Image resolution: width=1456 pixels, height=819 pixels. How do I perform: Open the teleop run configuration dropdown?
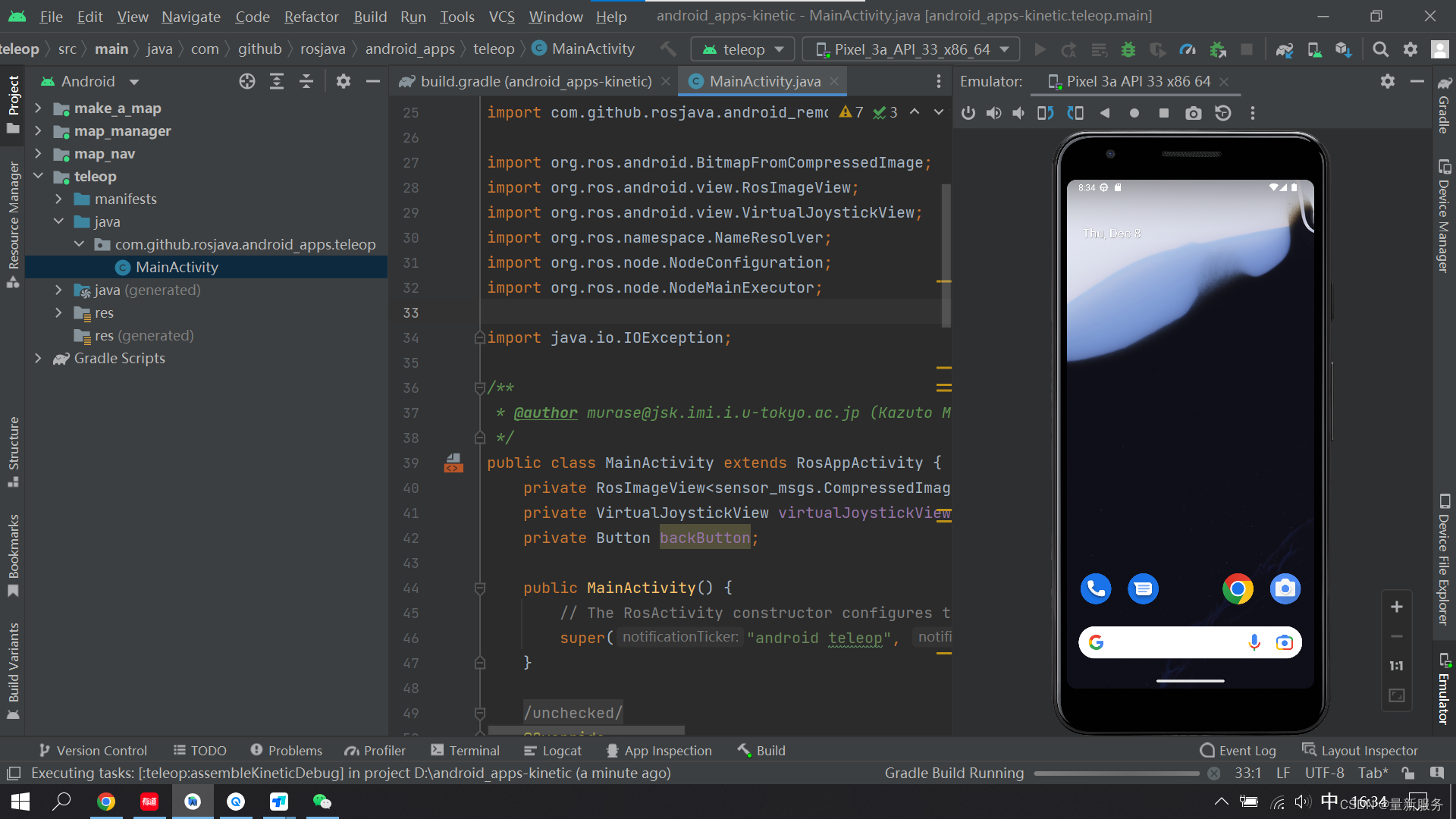[742, 49]
